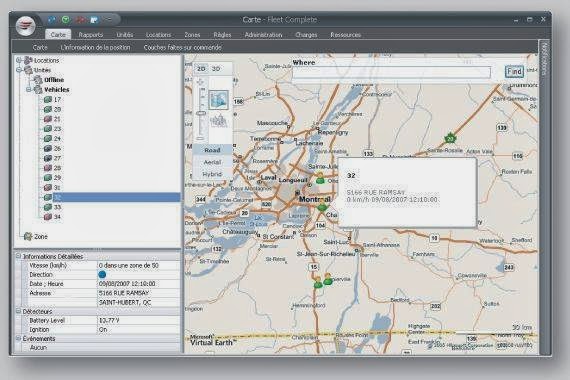This screenshot has width=570, height=380.
Task: Select the Offline group in tree
Action: (54, 80)
